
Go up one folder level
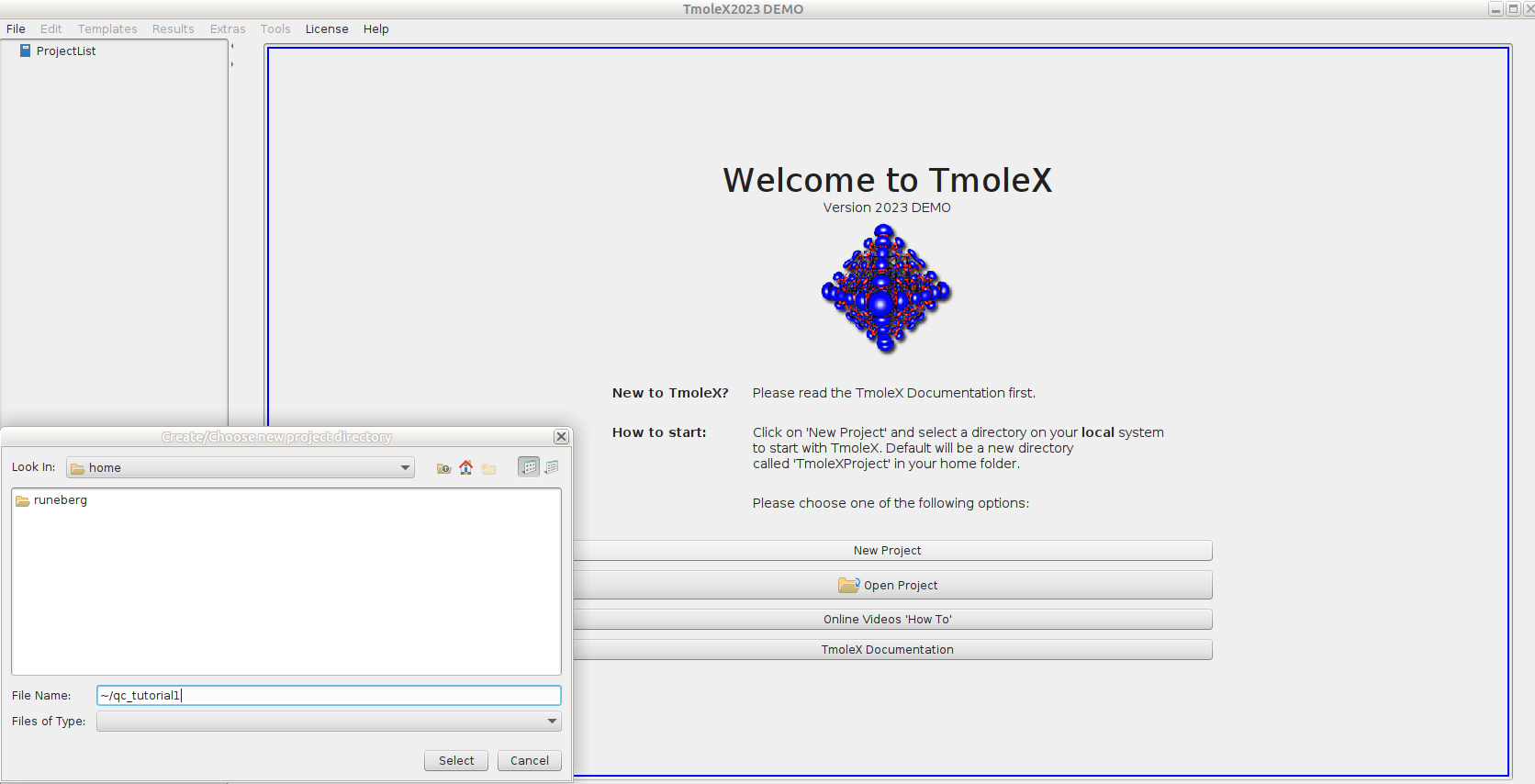coord(443,468)
